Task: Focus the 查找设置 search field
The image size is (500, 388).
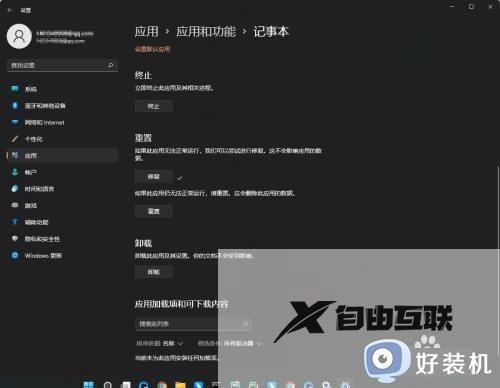Action: (62, 65)
